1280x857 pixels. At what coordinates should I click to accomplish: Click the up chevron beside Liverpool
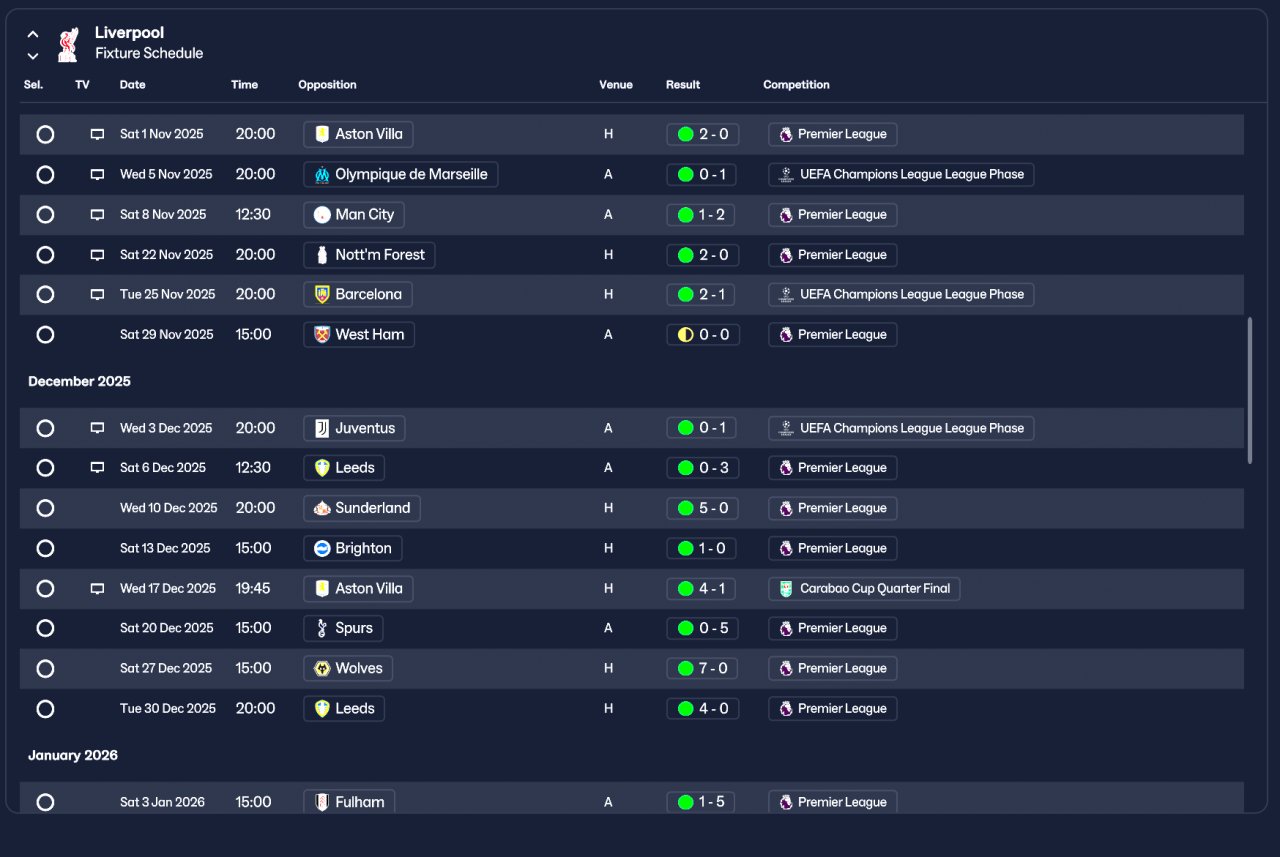pos(33,34)
